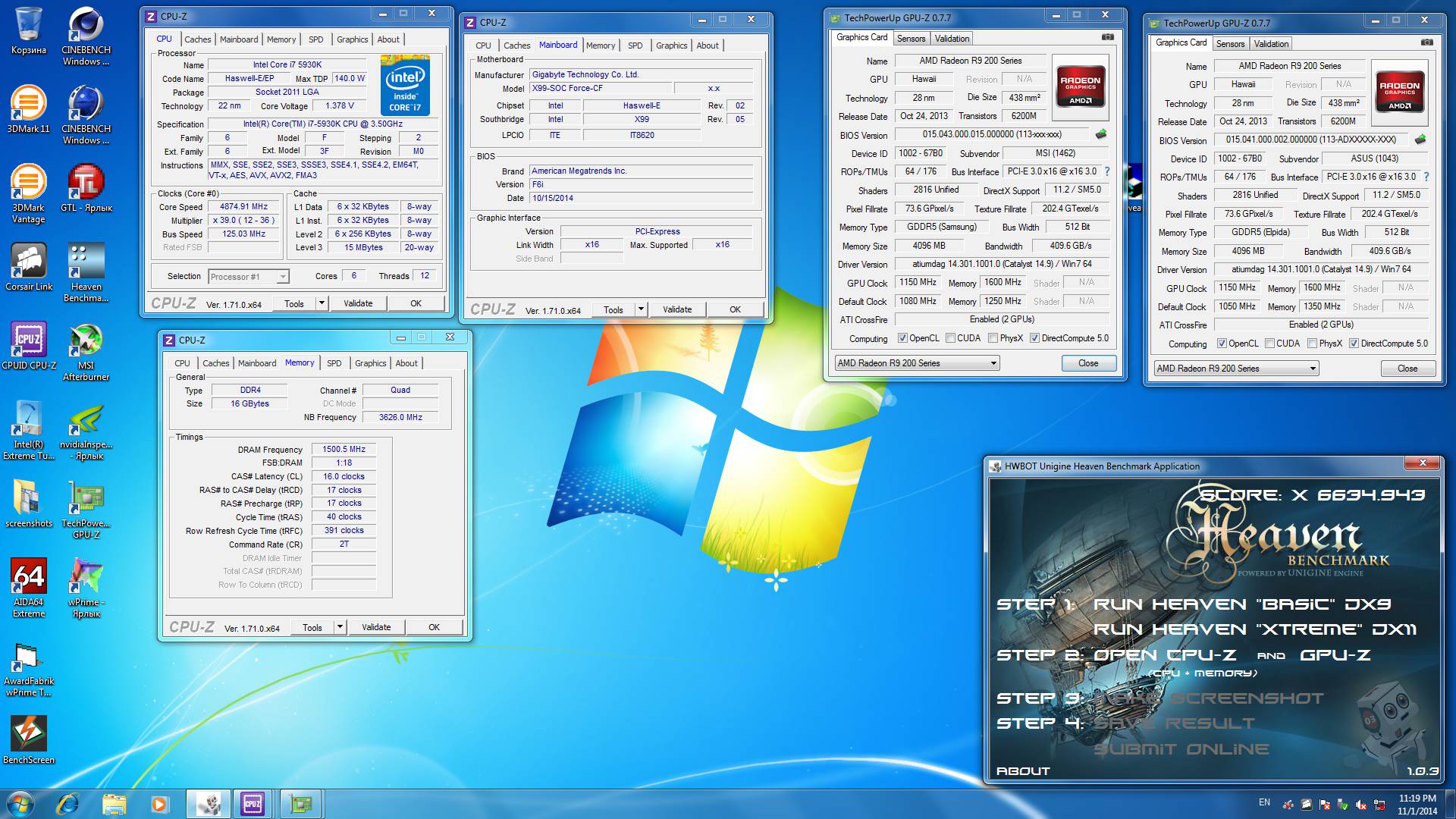The height and width of the screenshot is (819, 1456).
Task: Open the Recycle Bin (Корзина) desktop icon
Action: click(29, 30)
